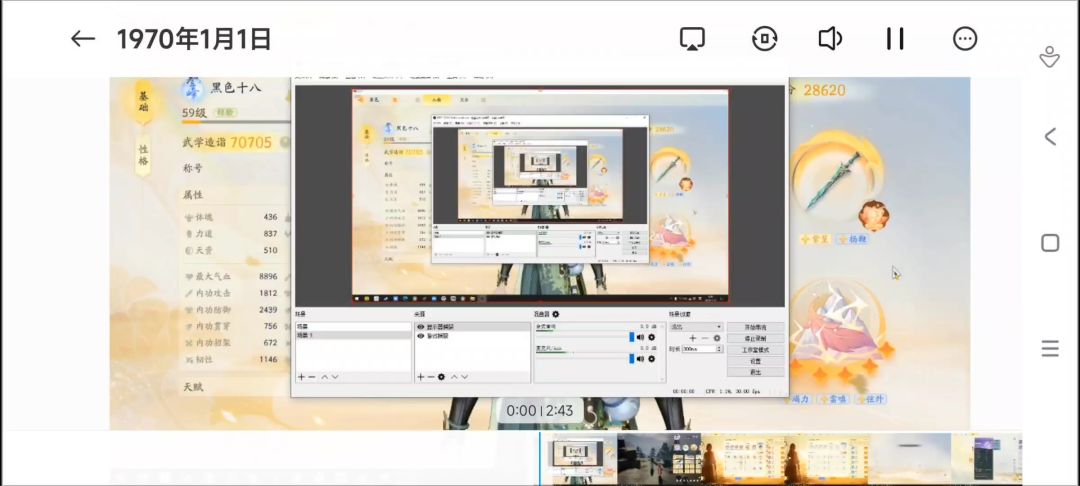Mute the video with the speaker icon
1080x486 pixels.
click(x=830, y=39)
